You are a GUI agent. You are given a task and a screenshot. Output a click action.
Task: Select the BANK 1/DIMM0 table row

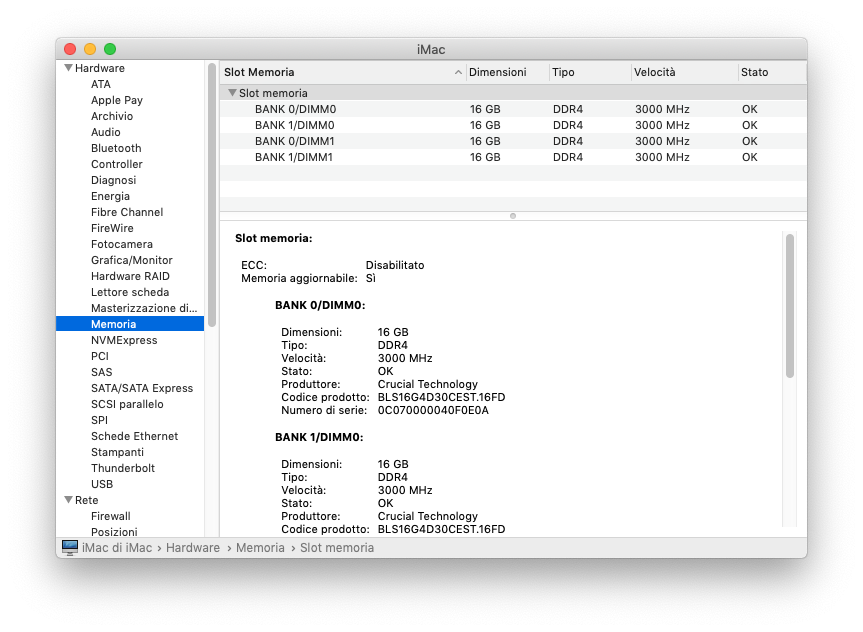(513, 125)
